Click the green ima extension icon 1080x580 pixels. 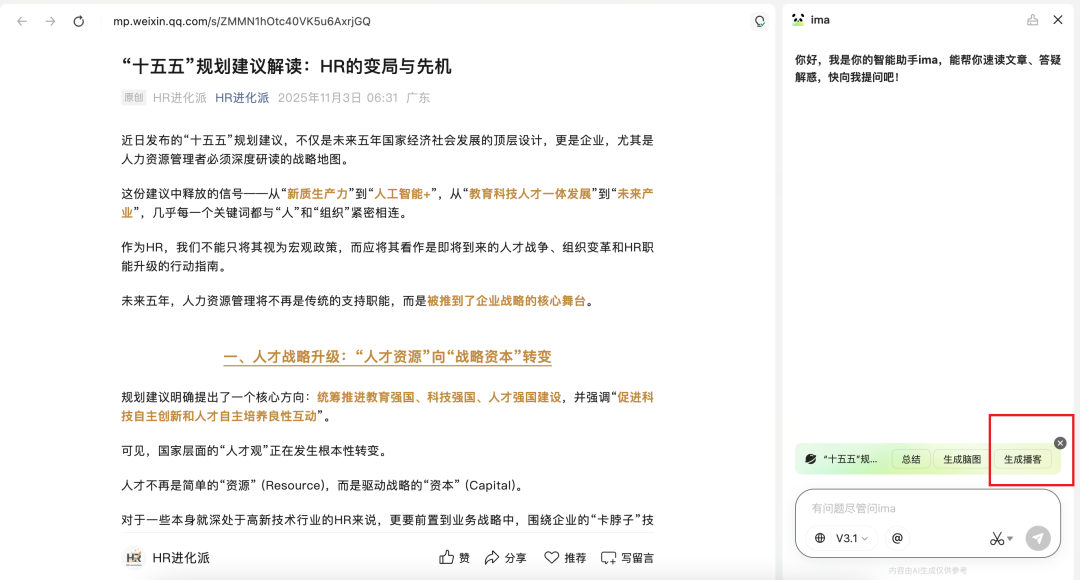click(x=760, y=21)
